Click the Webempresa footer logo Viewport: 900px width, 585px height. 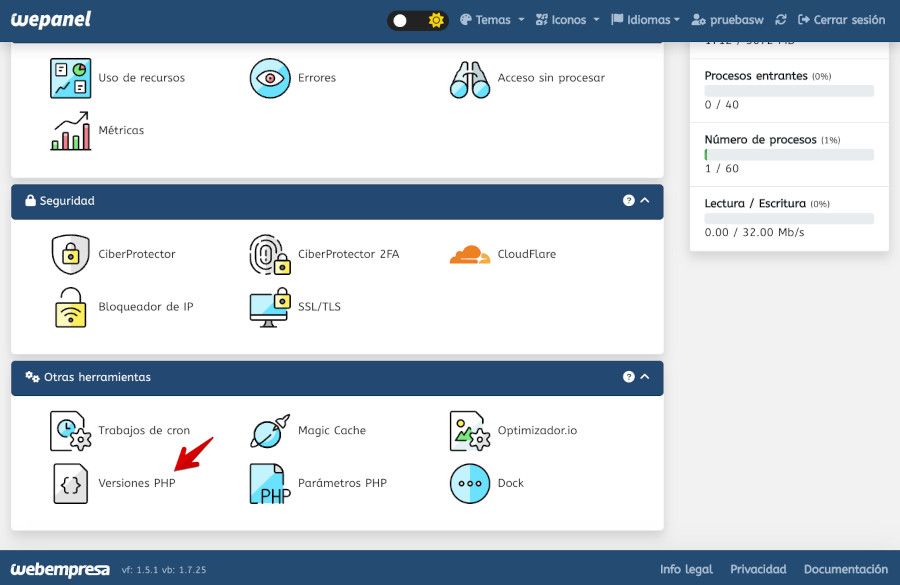[60, 569]
